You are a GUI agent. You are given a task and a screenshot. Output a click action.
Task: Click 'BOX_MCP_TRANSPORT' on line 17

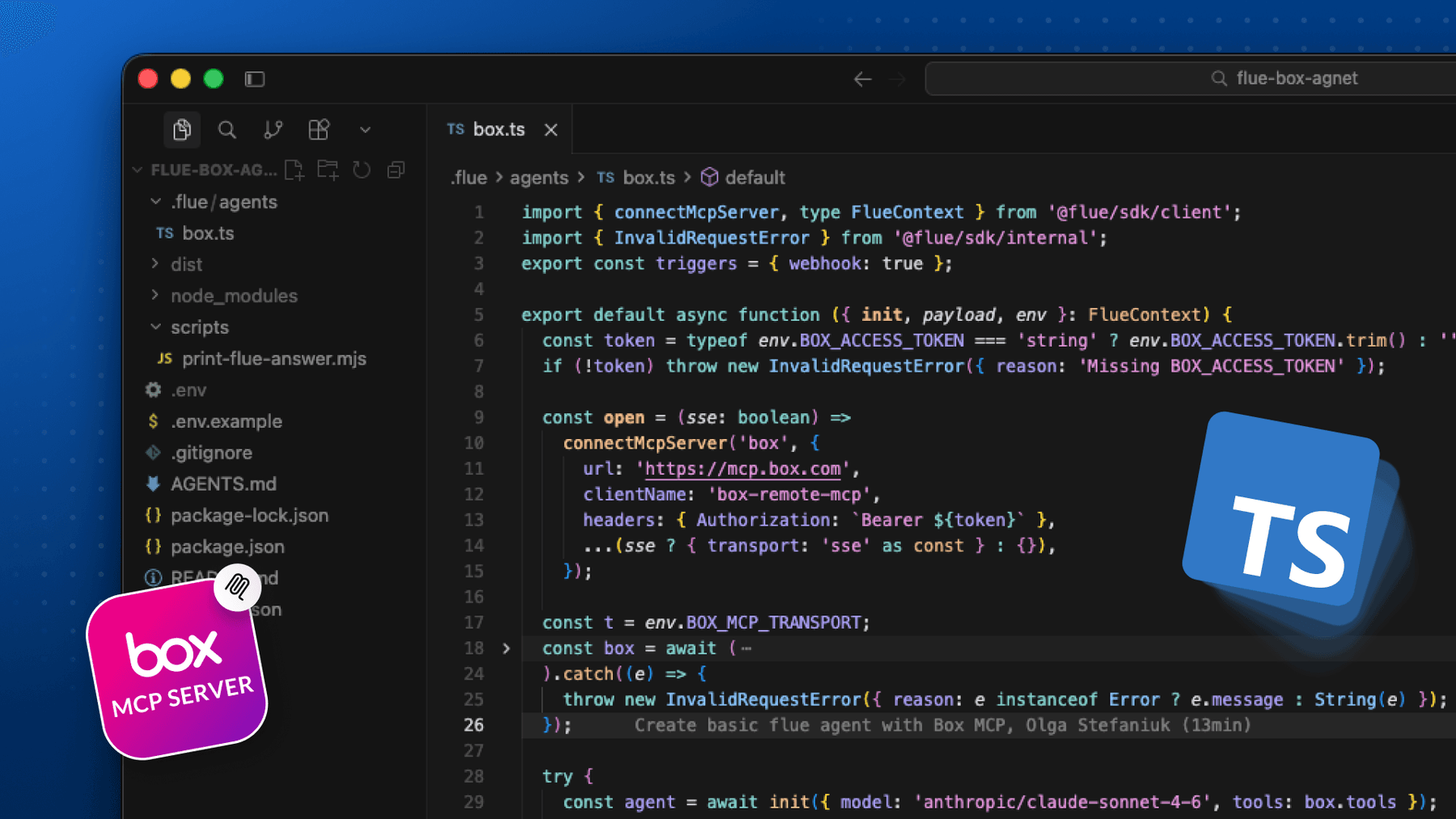773,623
